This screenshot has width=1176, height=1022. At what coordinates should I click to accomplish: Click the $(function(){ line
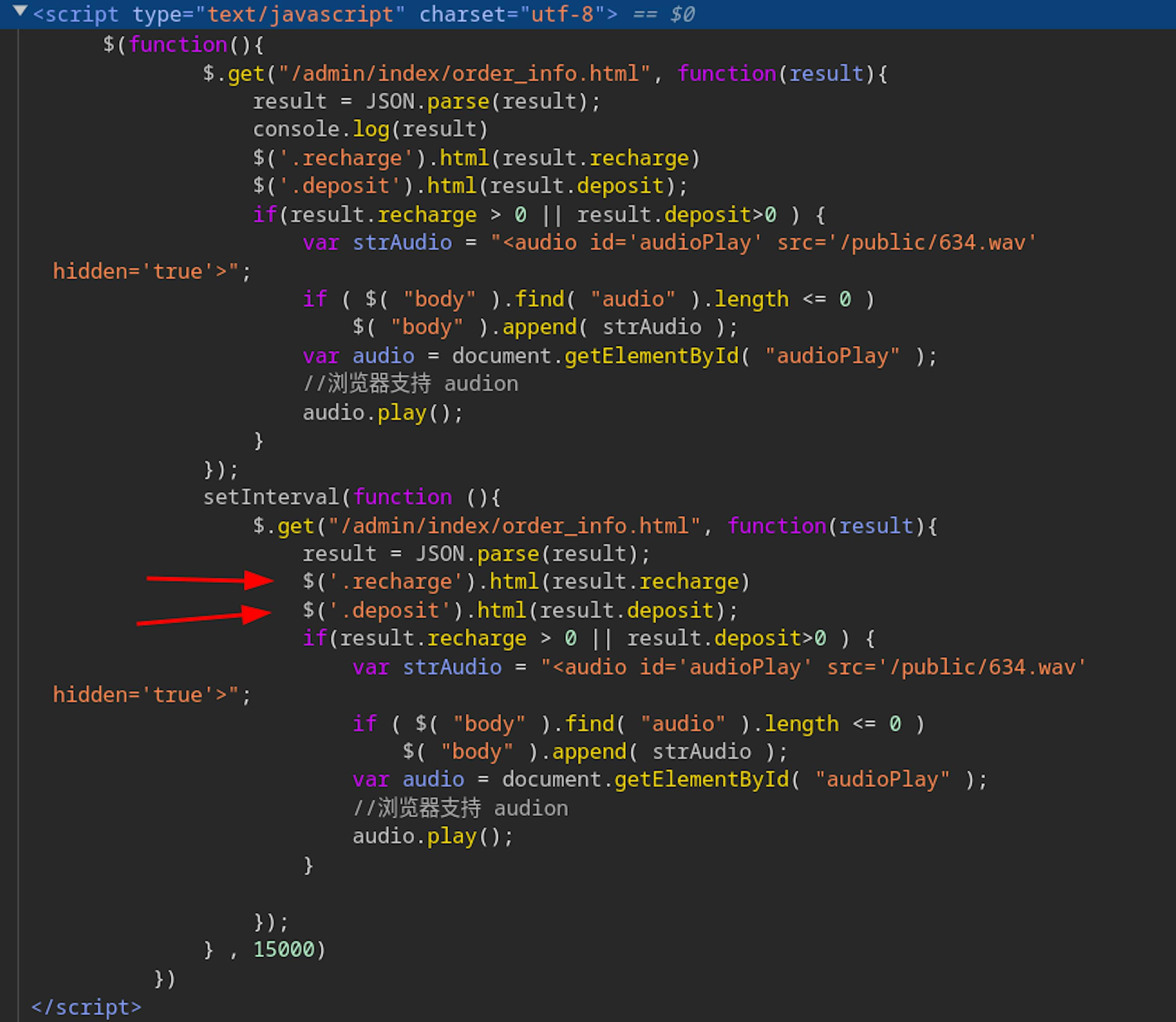tap(183, 45)
